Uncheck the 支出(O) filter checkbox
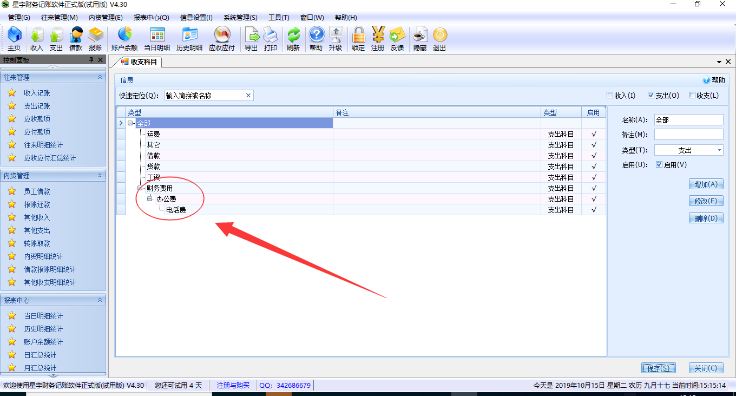 651,95
